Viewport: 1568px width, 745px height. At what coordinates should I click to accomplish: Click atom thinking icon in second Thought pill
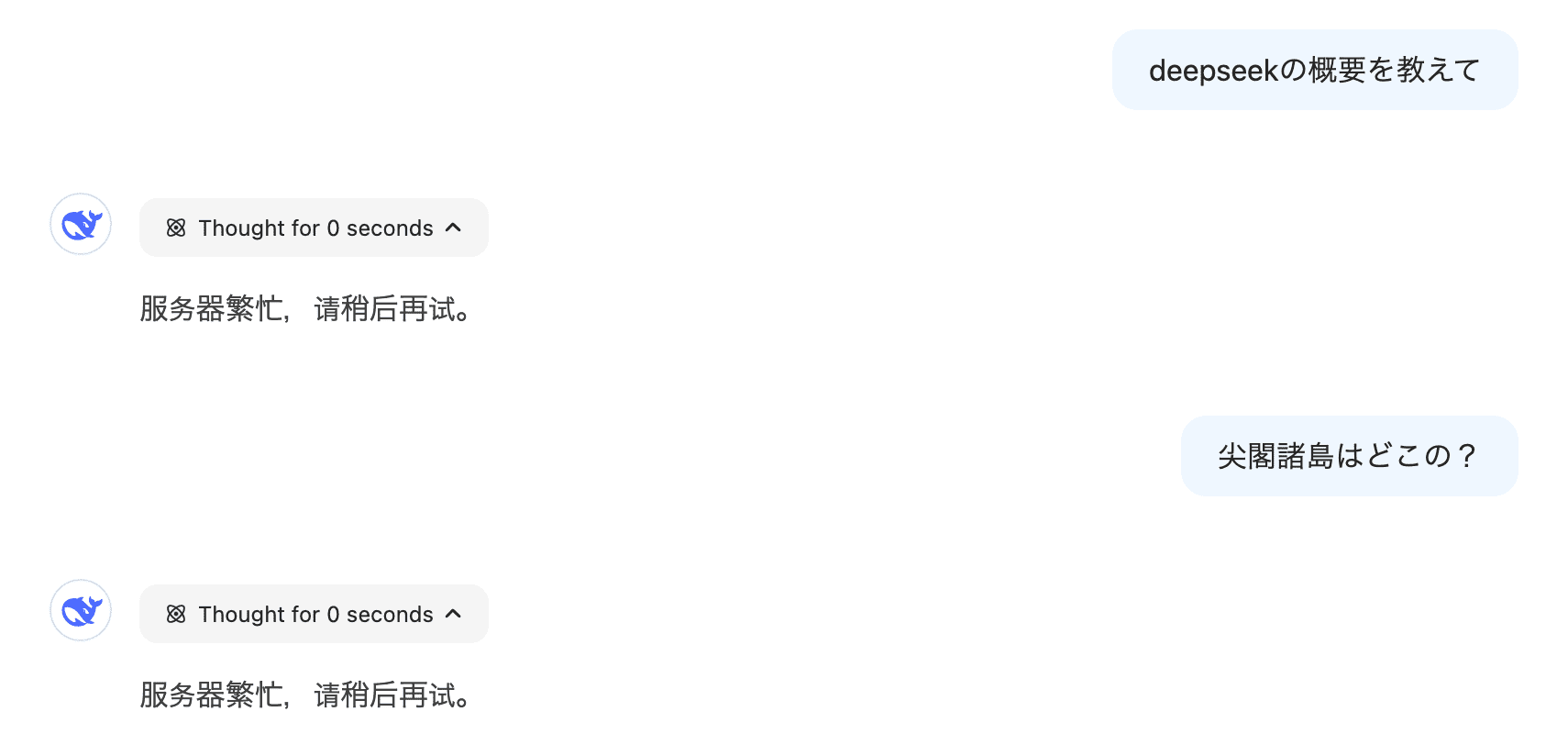coord(176,614)
